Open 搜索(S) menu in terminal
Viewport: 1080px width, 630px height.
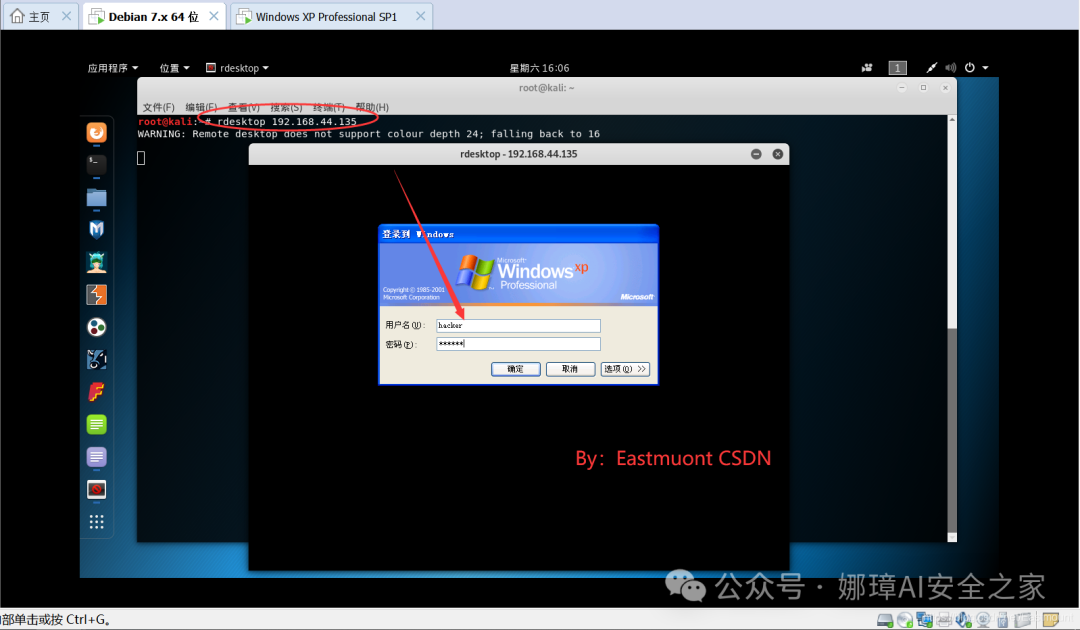tap(286, 107)
